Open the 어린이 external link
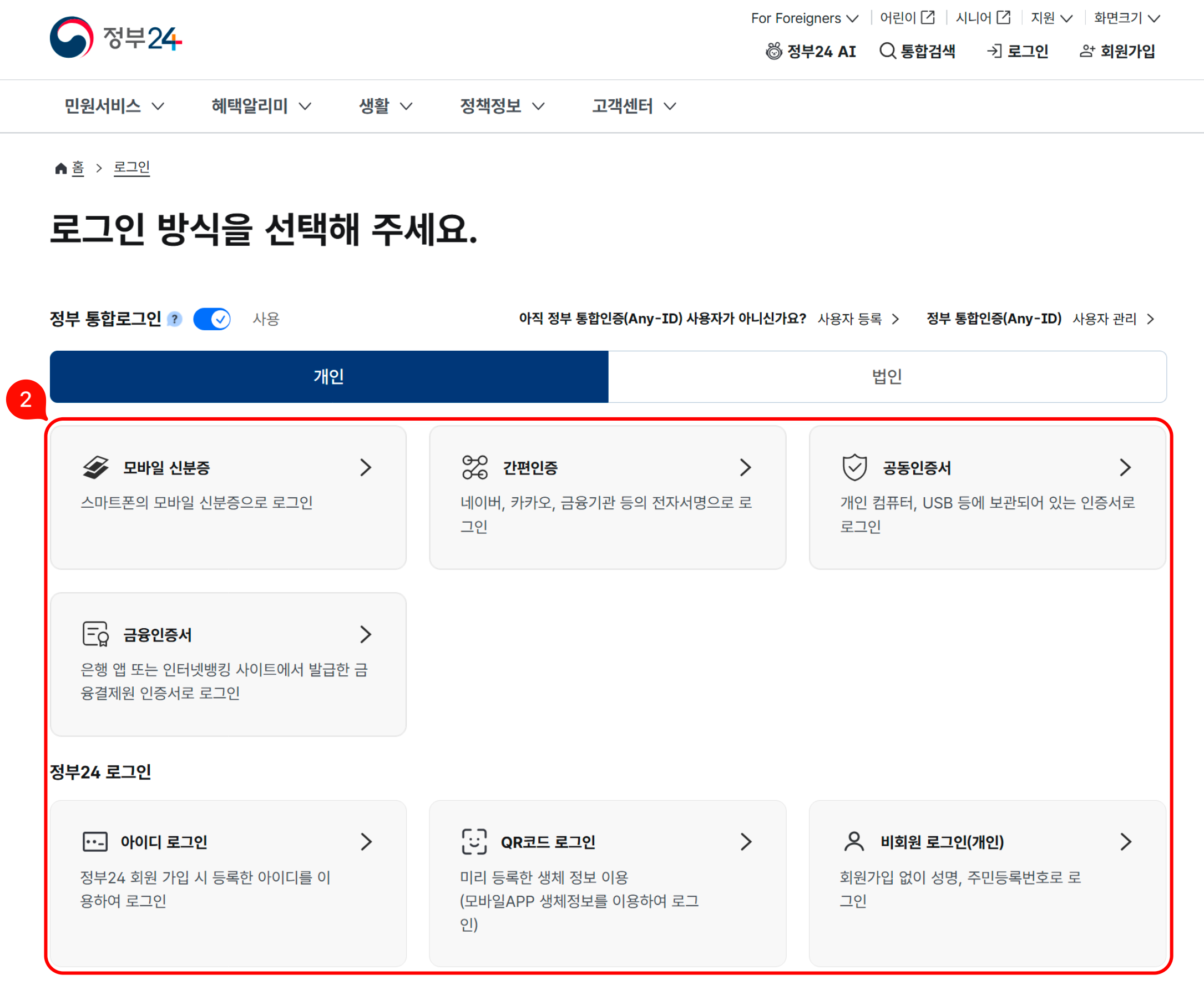This screenshot has width=1204, height=990. 907,18
